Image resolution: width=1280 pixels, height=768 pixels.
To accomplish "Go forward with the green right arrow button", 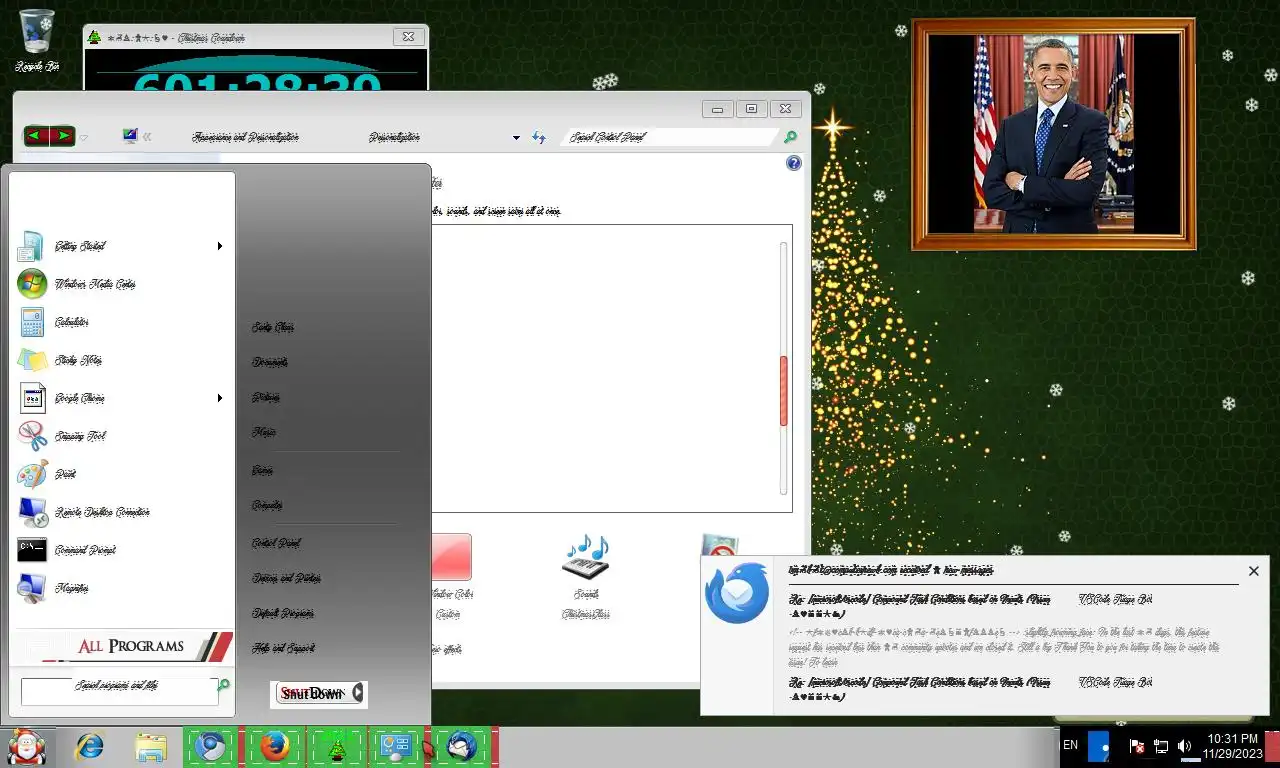I will pyautogui.click(x=62, y=136).
